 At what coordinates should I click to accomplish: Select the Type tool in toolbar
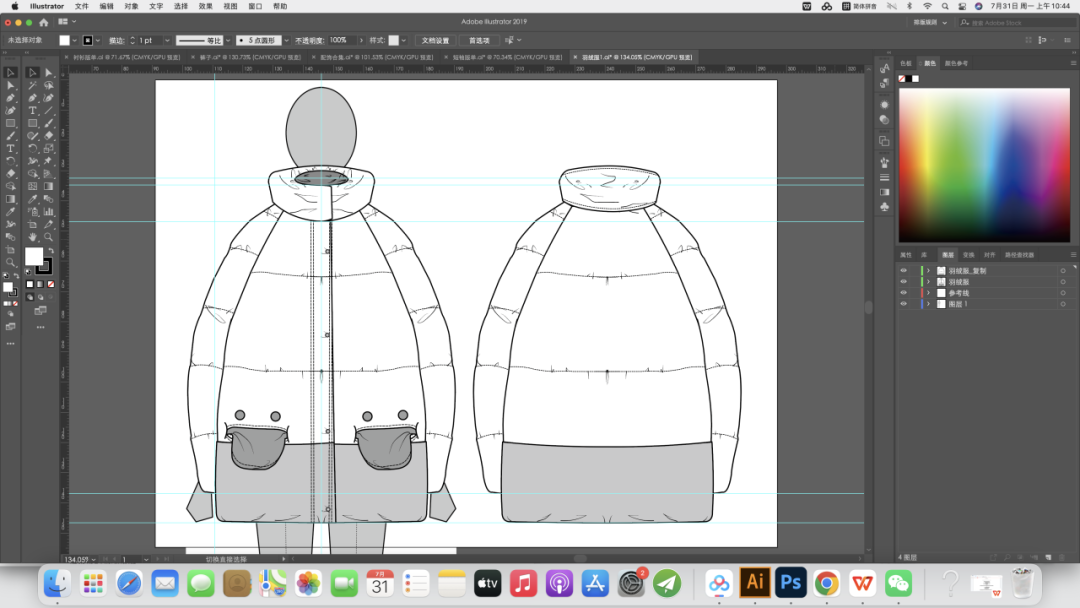click(x=33, y=111)
